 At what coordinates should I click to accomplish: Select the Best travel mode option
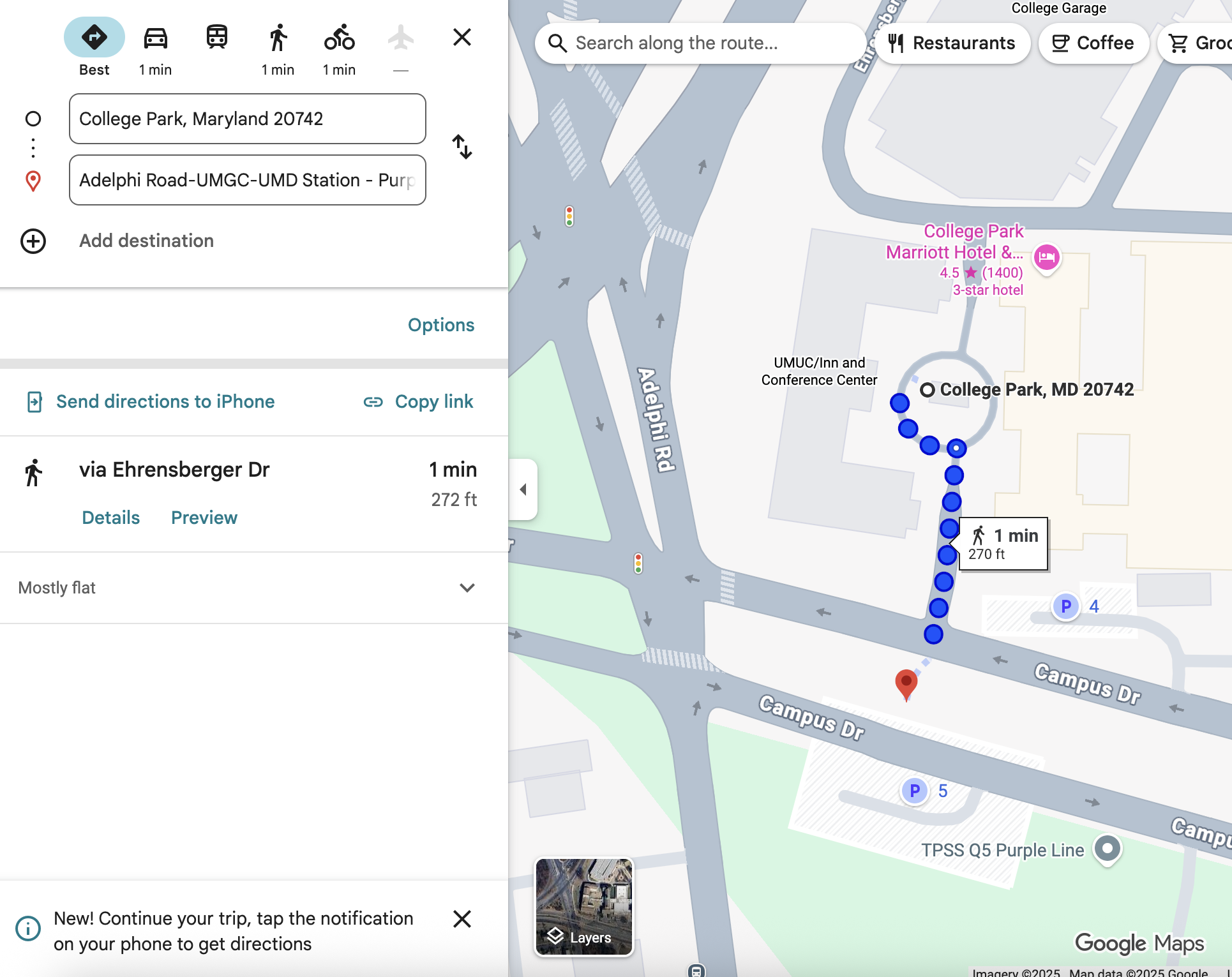point(94,38)
